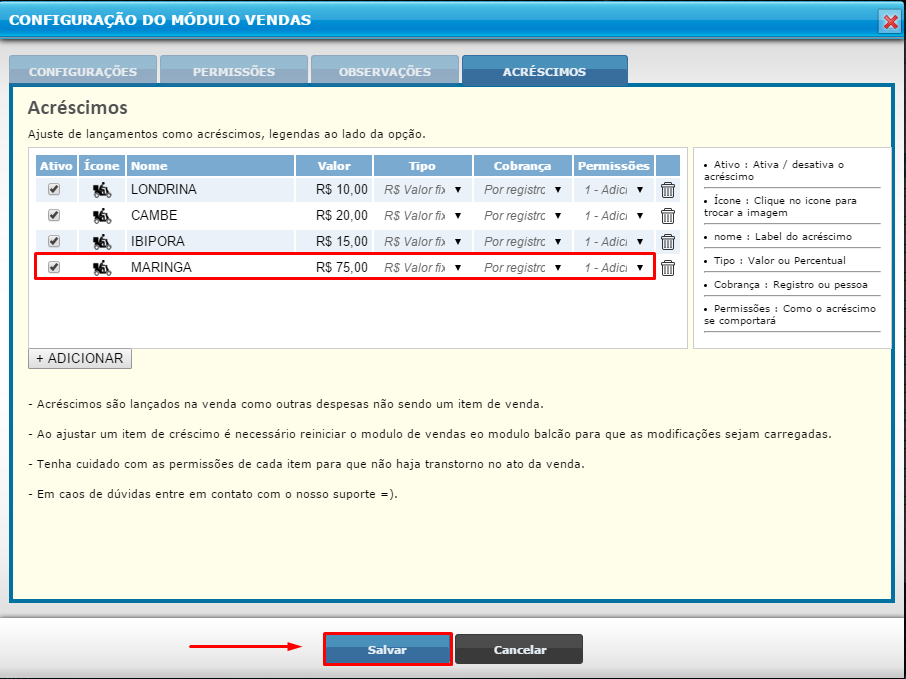
Task: Toggle the Ativo checkbox for CAMBE
Action: pos(54,215)
